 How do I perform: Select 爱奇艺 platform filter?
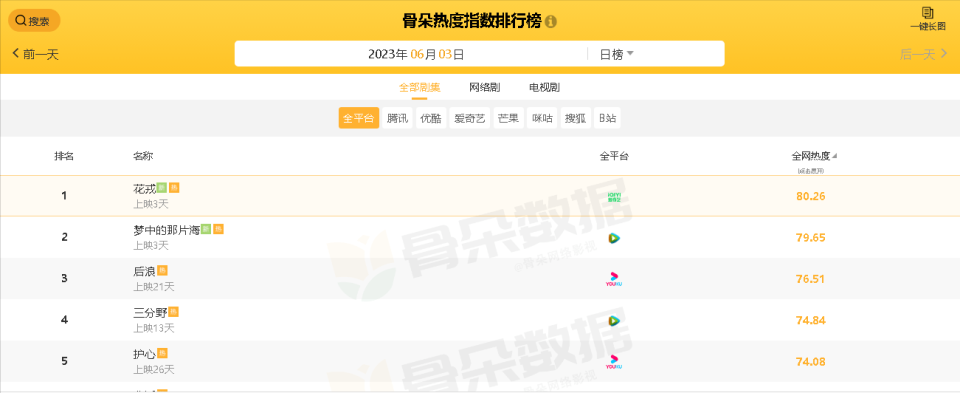pyautogui.click(x=470, y=118)
